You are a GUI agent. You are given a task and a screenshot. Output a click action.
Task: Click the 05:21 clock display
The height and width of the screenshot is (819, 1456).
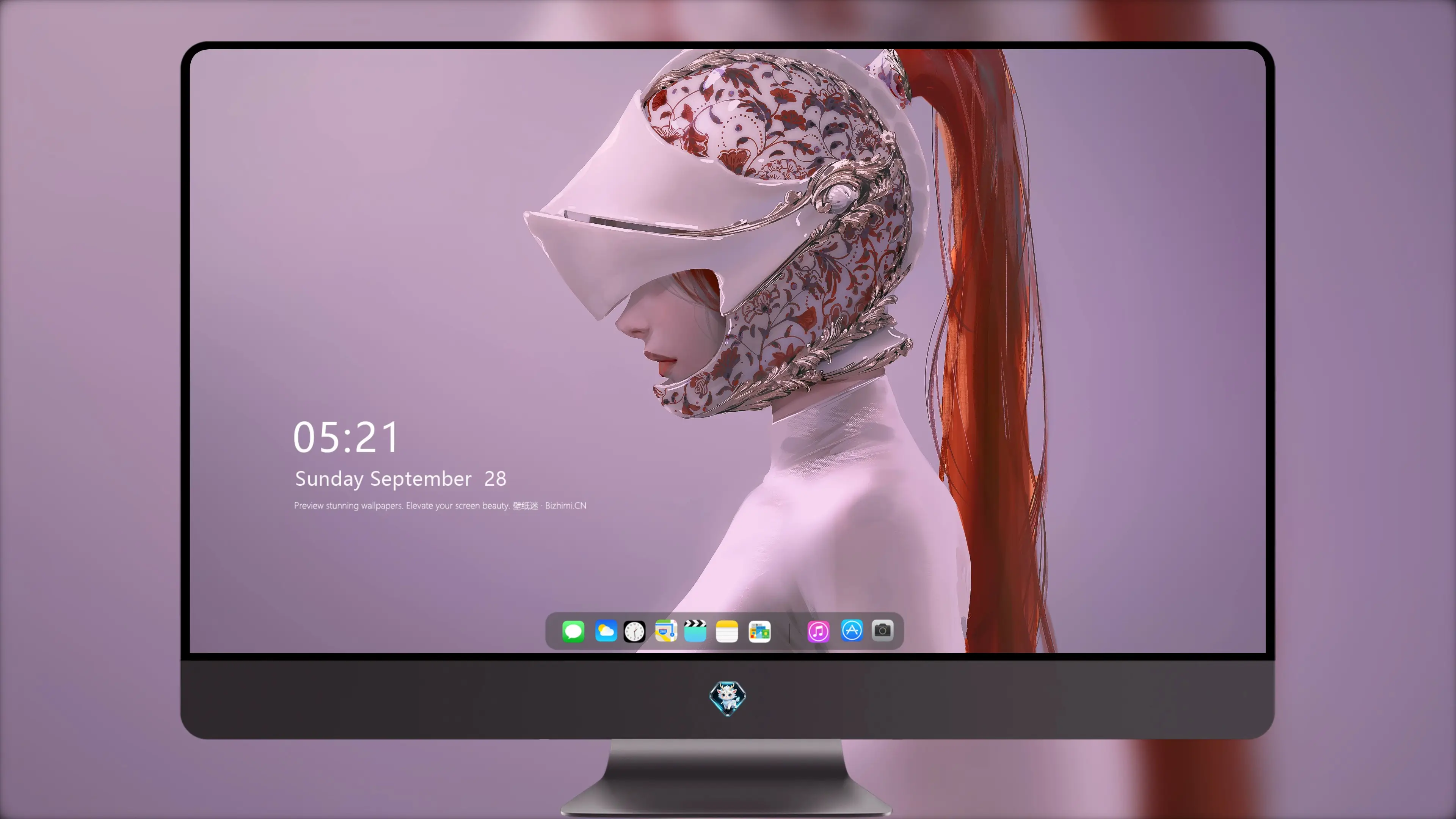tap(346, 438)
